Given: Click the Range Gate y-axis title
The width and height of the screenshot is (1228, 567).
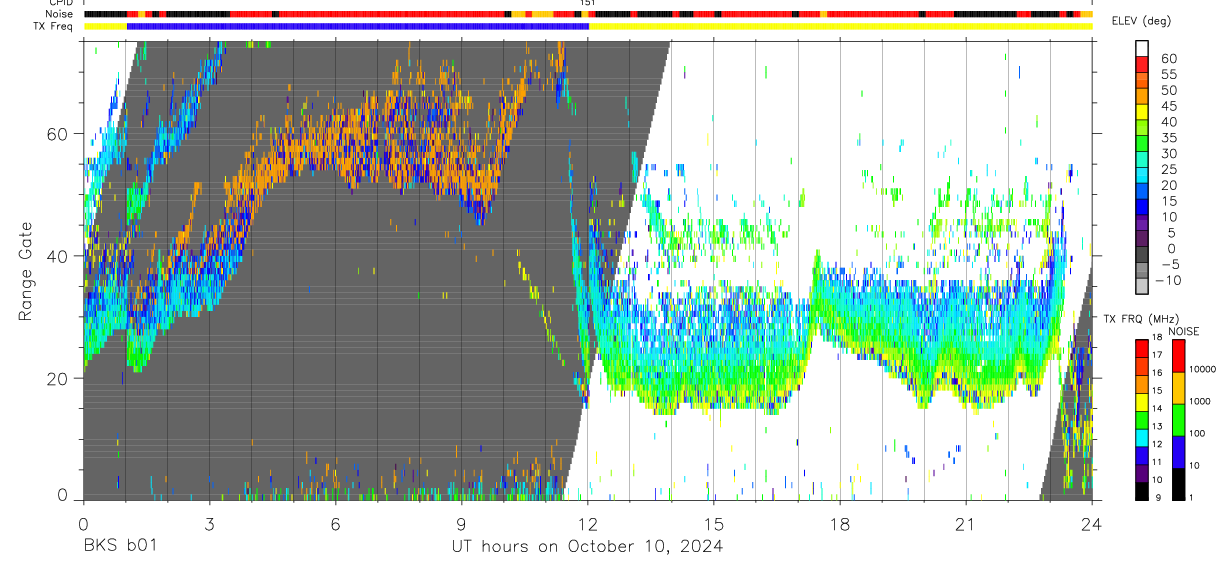Looking at the screenshot, I should click(24, 271).
